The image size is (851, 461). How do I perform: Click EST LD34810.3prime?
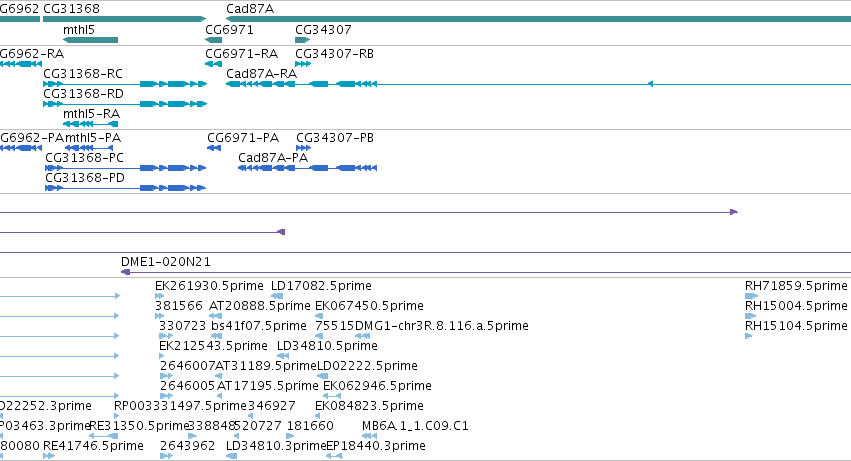(276, 446)
